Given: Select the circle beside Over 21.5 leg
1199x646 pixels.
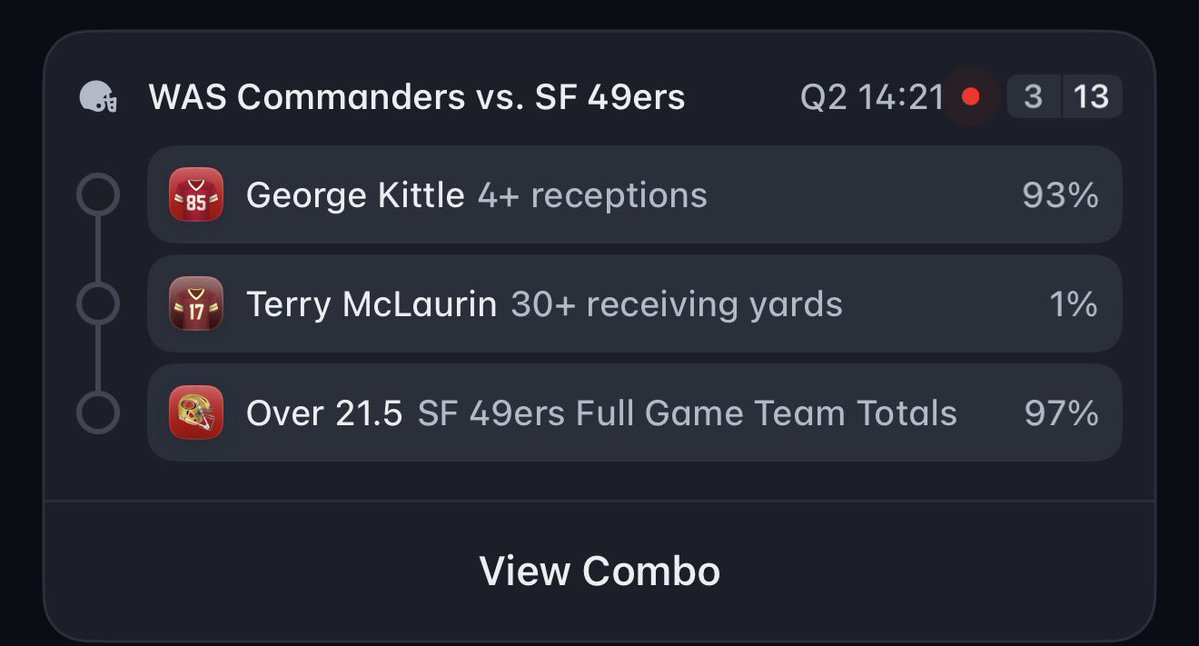Looking at the screenshot, I should coord(98,413).
